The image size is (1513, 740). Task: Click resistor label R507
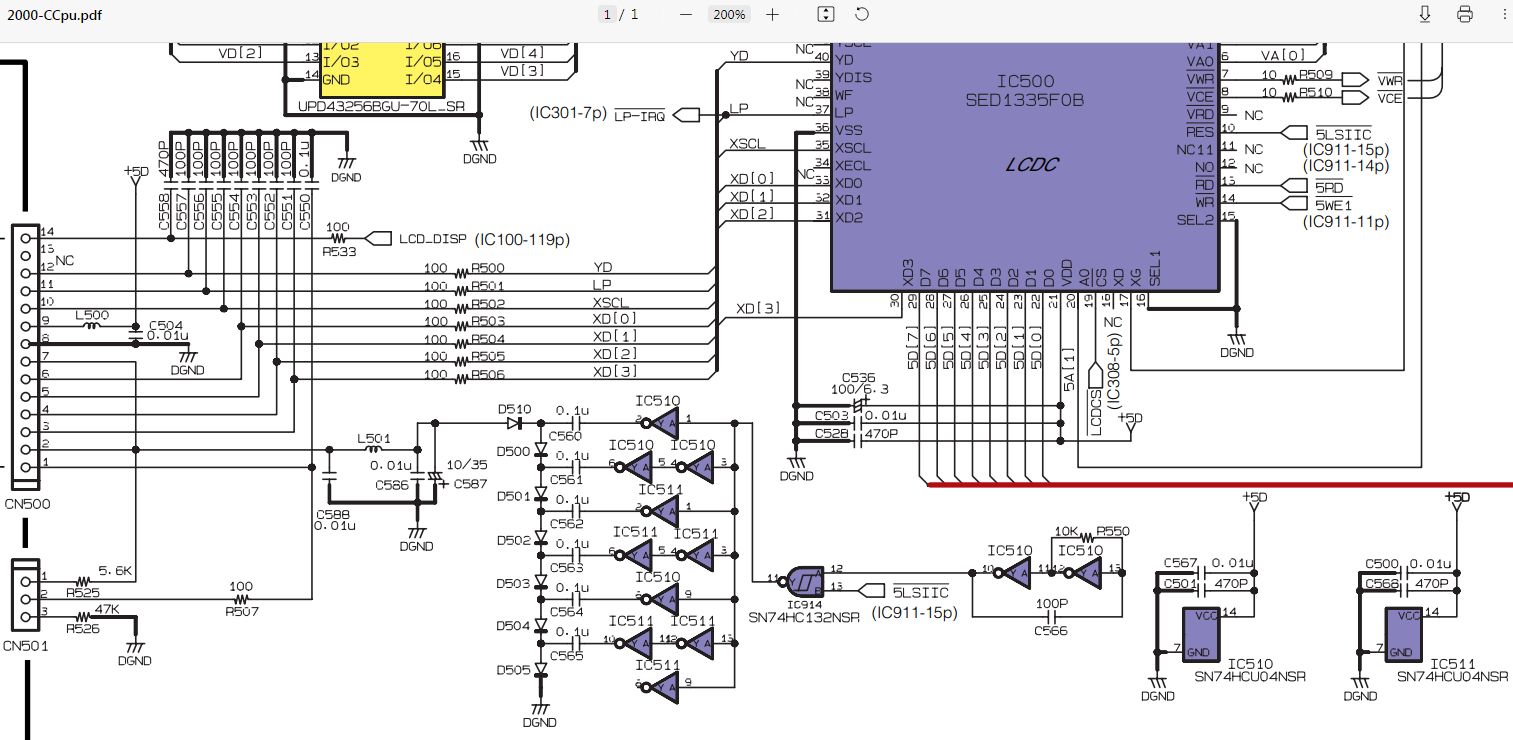(x=240, y=610)
